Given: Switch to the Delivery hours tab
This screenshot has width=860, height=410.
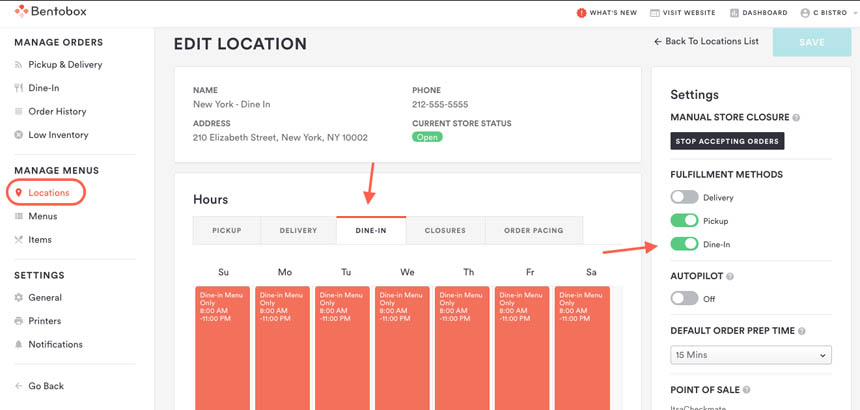Looking at the screenshot, I should [298, 231].
